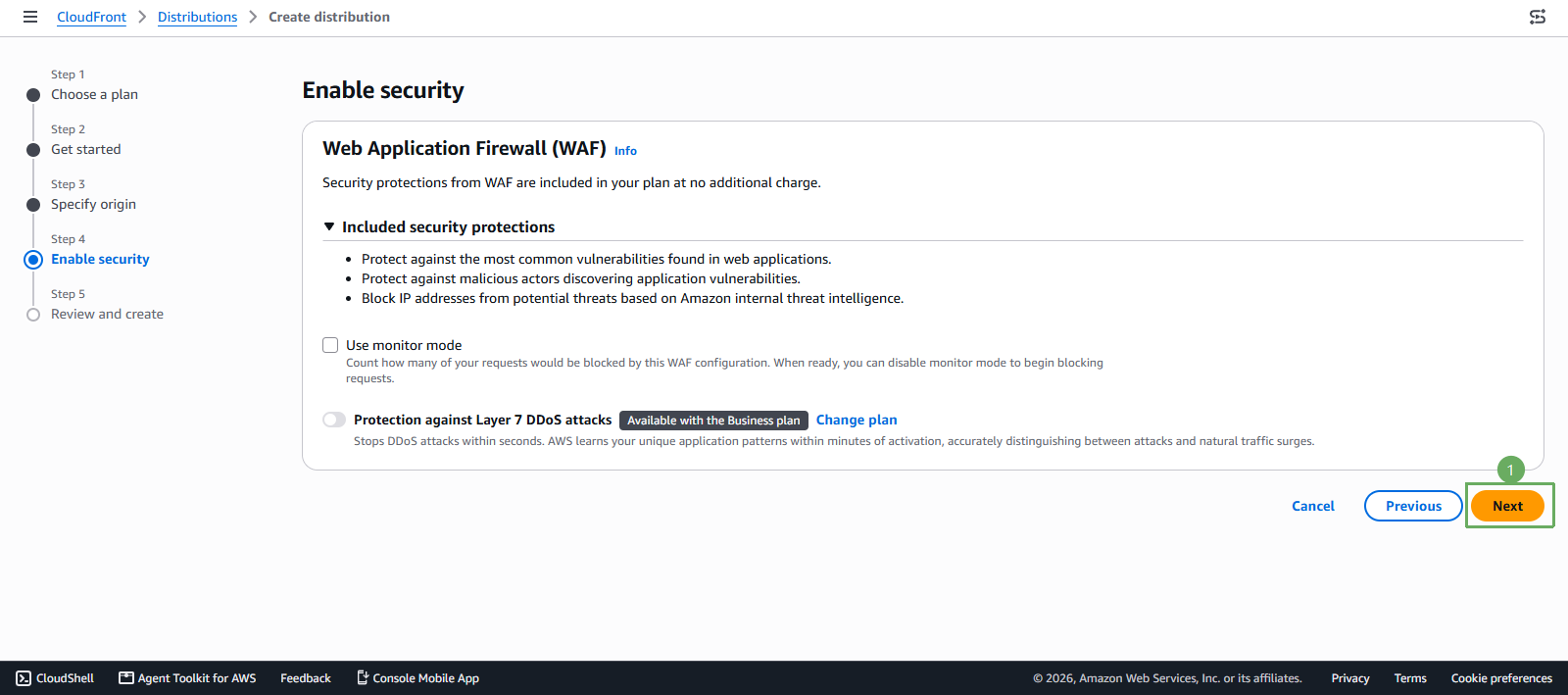
Task: Open the WAF Info link
Action: (625, 151)
